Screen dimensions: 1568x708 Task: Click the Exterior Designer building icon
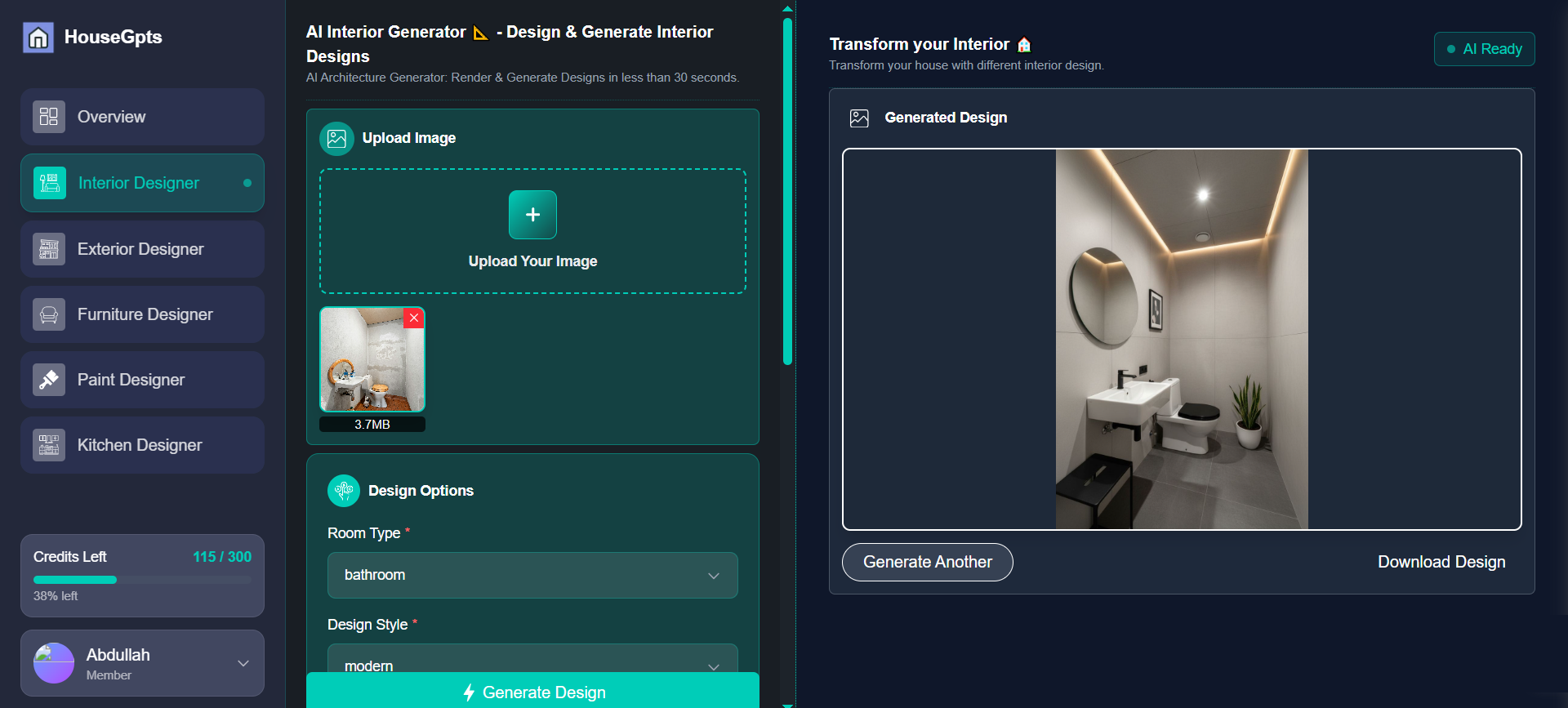(x=49, y=249)
